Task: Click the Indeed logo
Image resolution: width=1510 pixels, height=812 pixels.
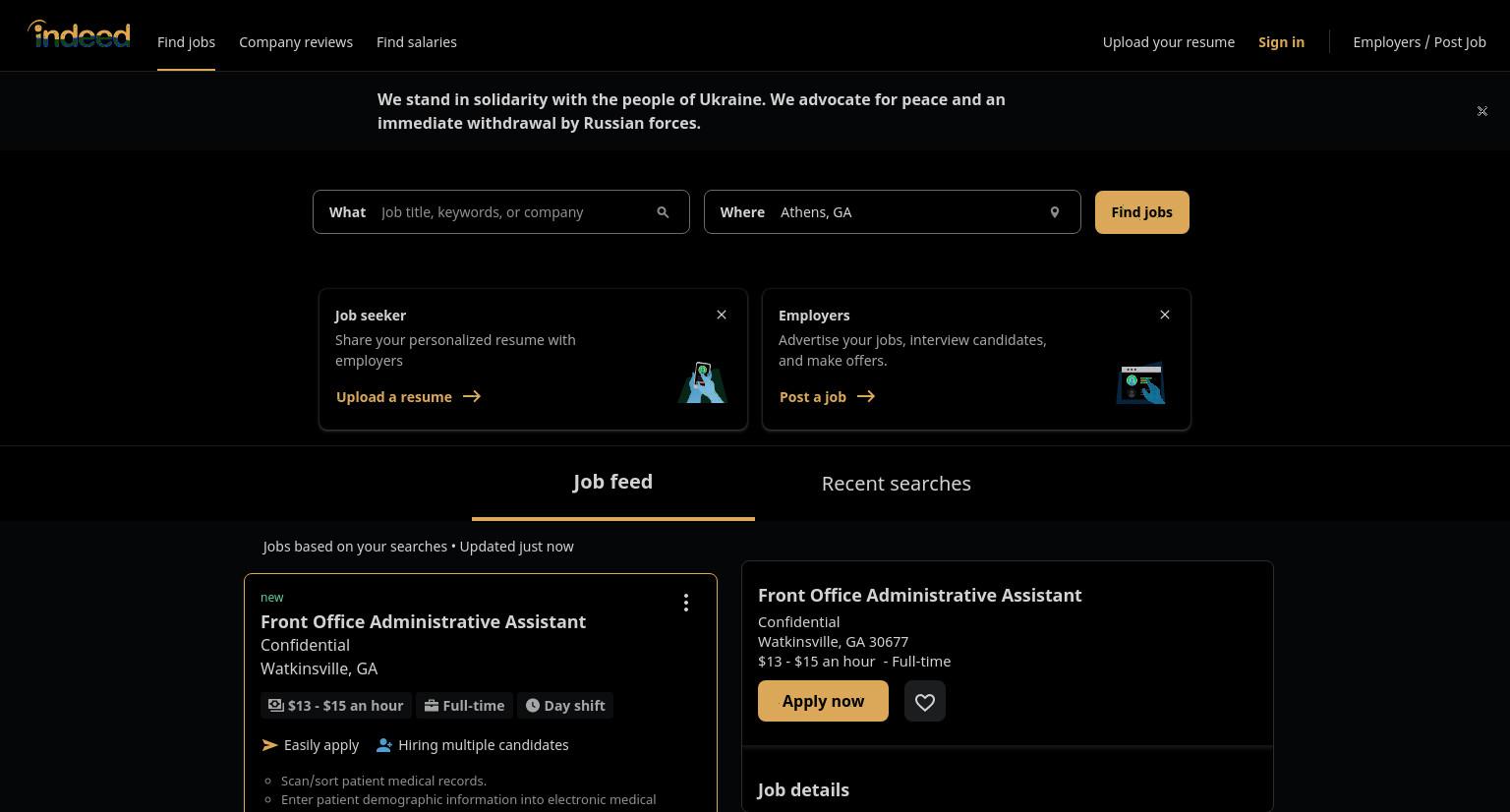Action: click(x=79, y=34)
